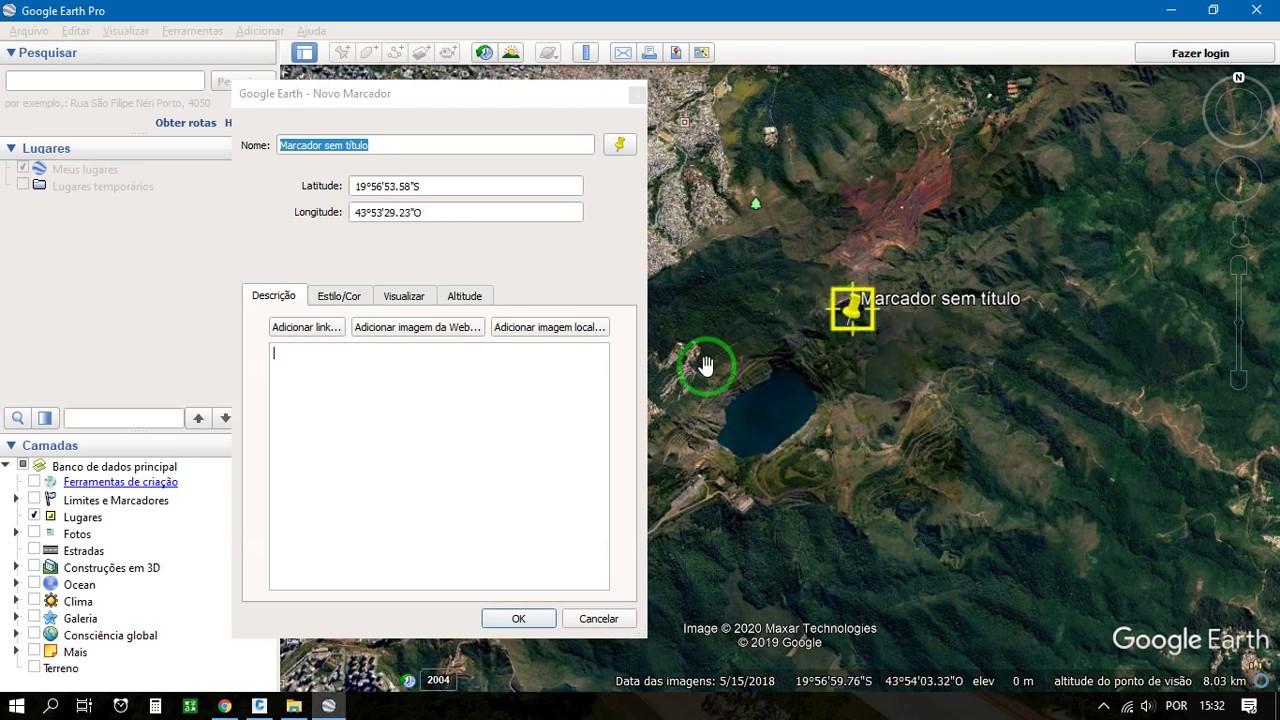Click the Add Path toolbar icon
This screenshot has width=1280, height=720.
click(x=395, y=53)
